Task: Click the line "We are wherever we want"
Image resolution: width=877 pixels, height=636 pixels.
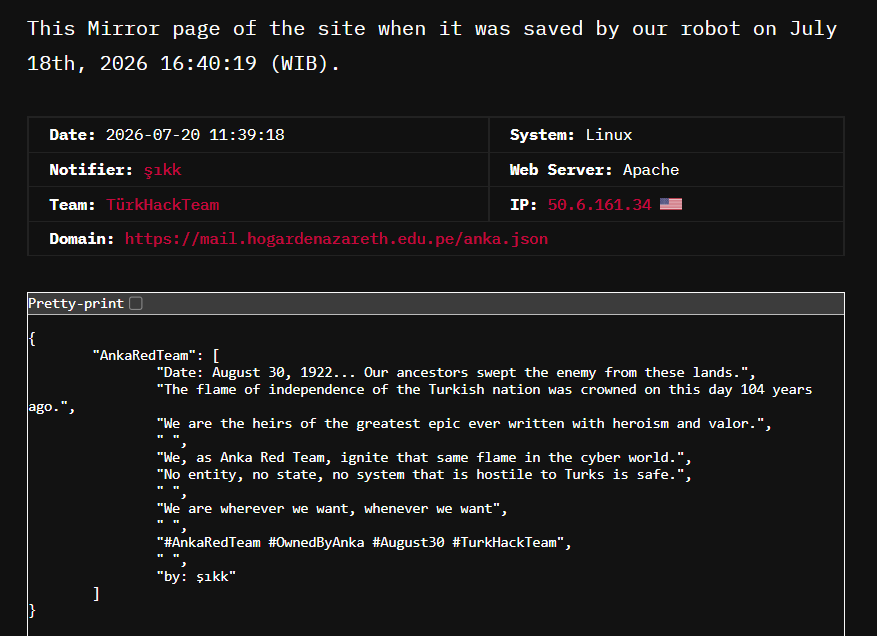Action: (x=332, y=508)
